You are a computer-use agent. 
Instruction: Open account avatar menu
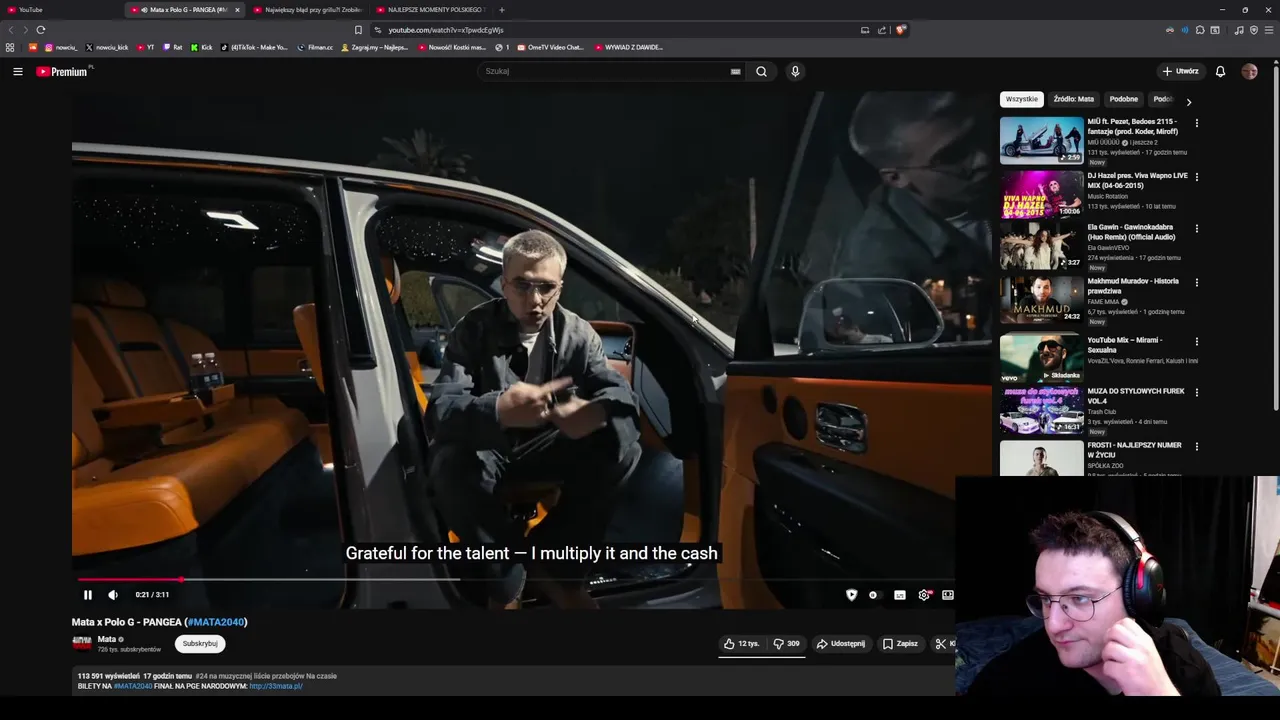pyautogui.click(x=1249, y=71)
